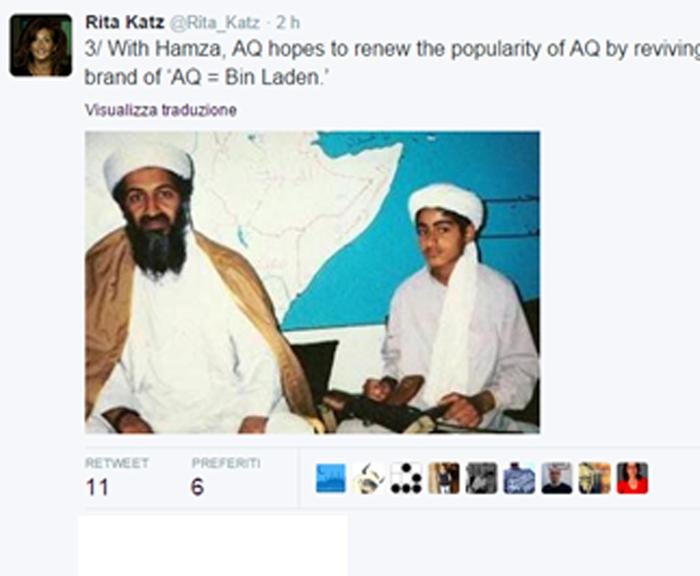Open the black dots pattern user avatar
The image size is (700, 576).
tap(406, 478)
